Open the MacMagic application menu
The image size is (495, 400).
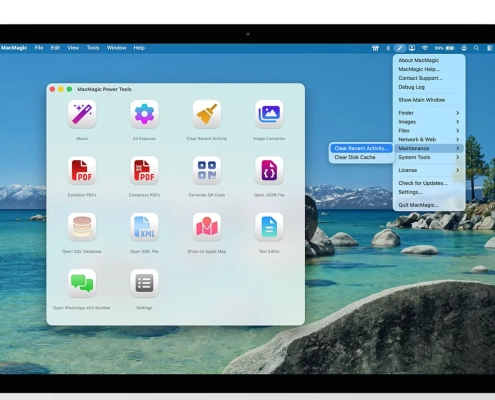click(14, 48)
